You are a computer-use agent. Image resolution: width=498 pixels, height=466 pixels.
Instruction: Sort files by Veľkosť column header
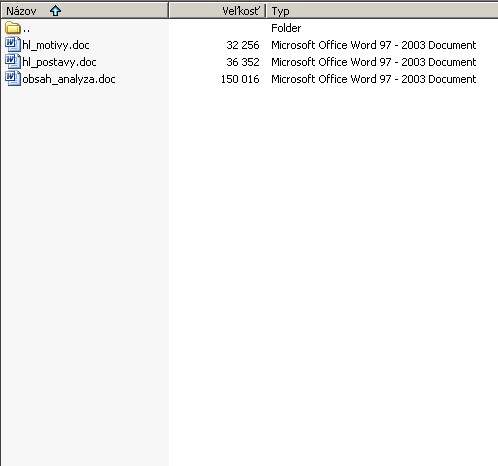[x=217, y=11]
